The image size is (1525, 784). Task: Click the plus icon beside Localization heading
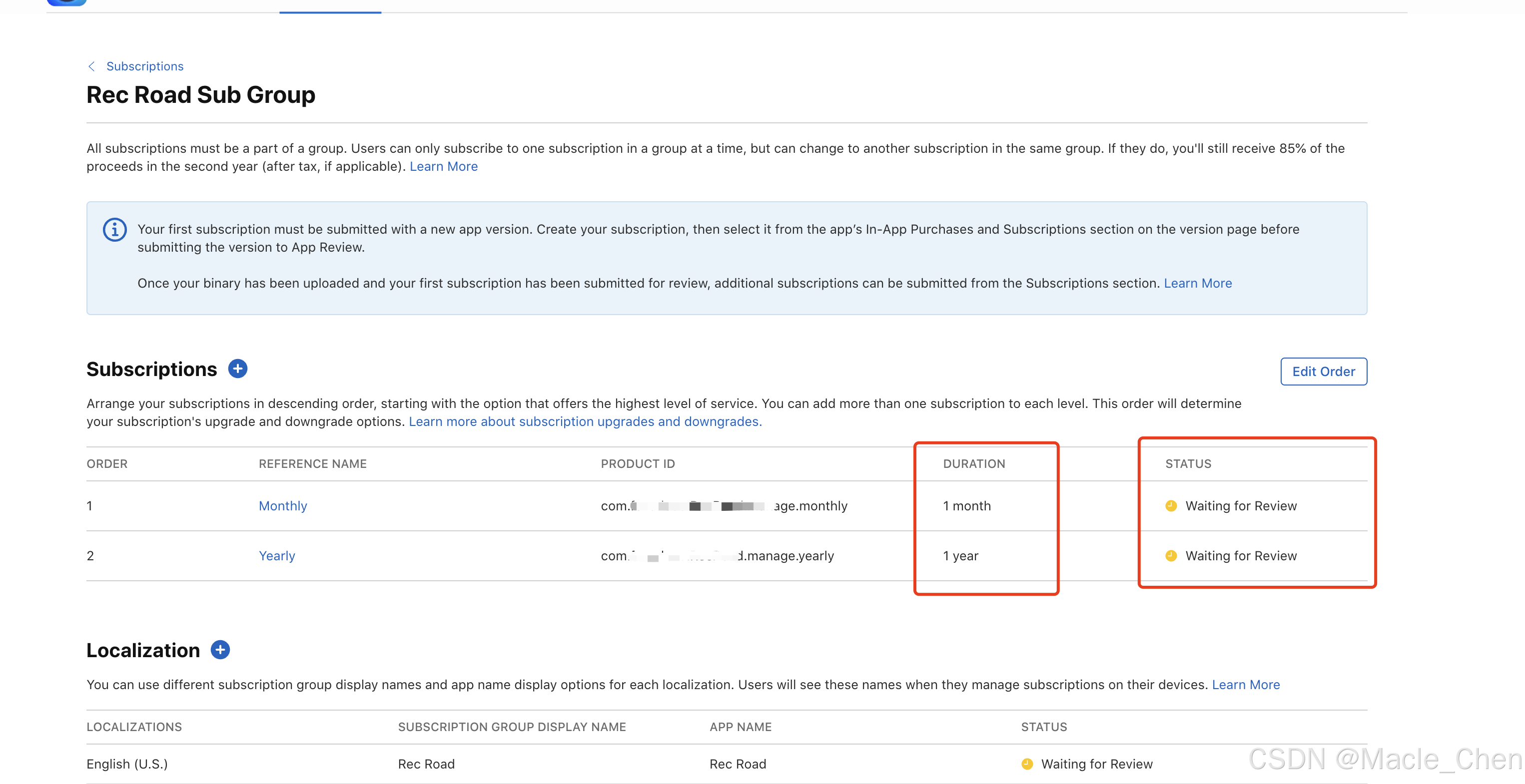tap(220, 650)
